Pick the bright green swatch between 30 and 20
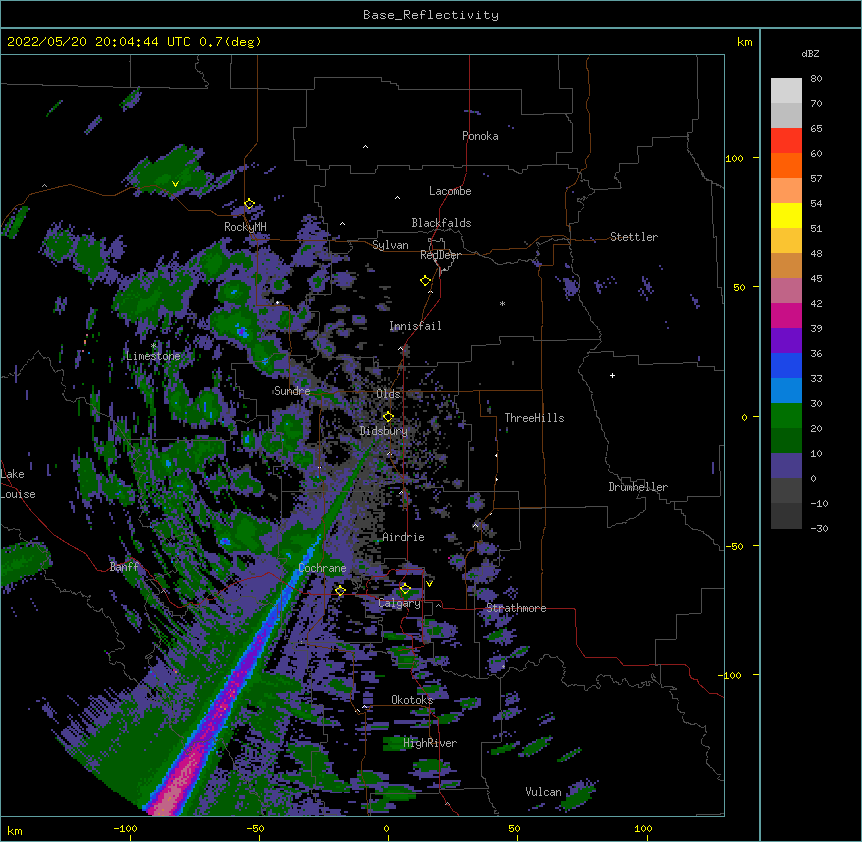862x842 pixels. 786,416
